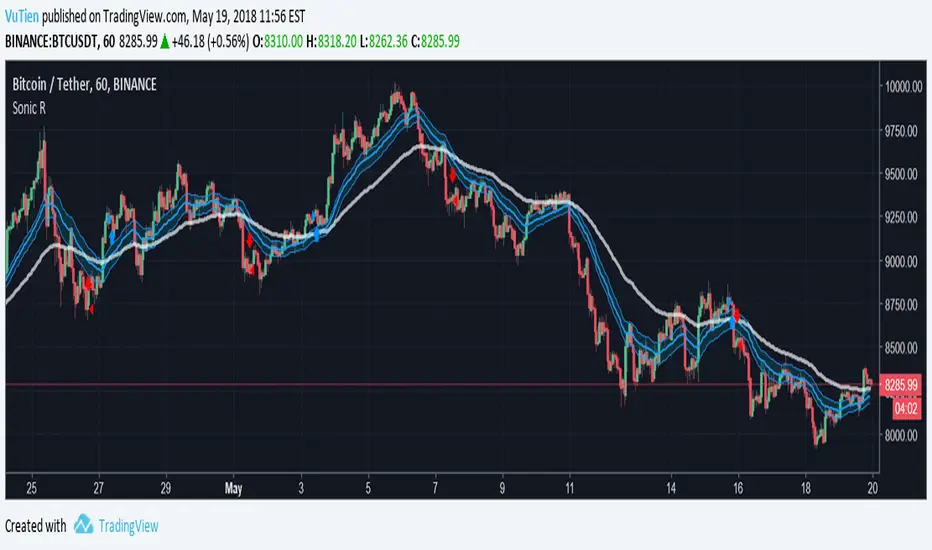Click the May label on time axis
932x550 pixels.
[234, 489]
